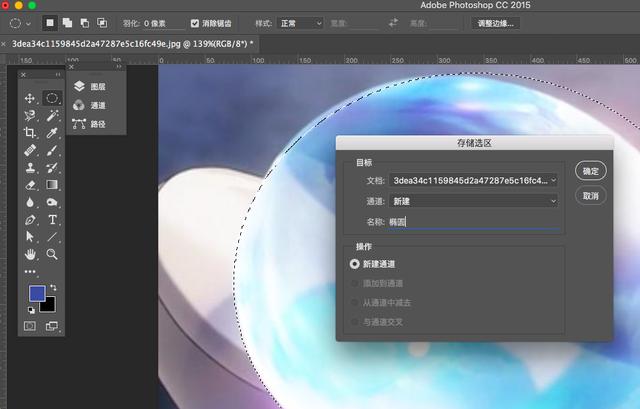The image size is (640, 409).
Task: Change the screen mode
Action: [x=52, y=326]
